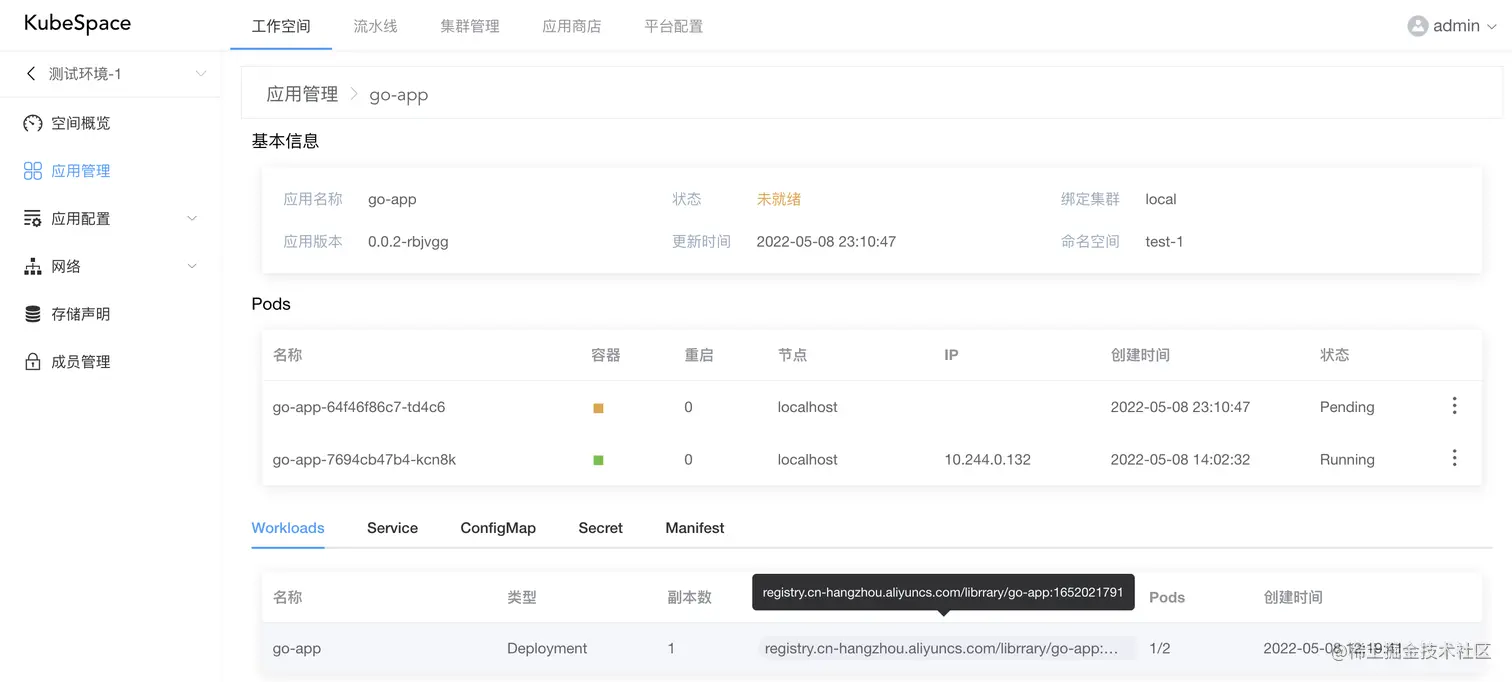1512x682 pixels.
Task: Expand the 应用配置 submenu
Action: point(192,219)
